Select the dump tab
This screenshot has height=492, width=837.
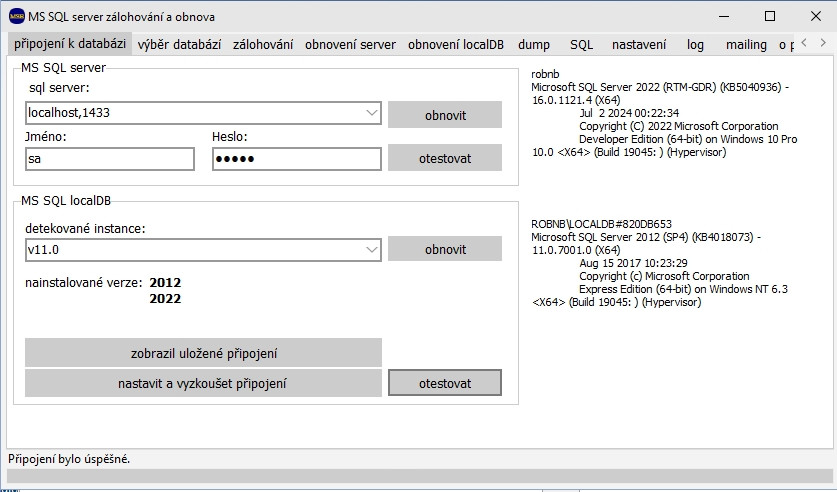[x=534, y=45]
